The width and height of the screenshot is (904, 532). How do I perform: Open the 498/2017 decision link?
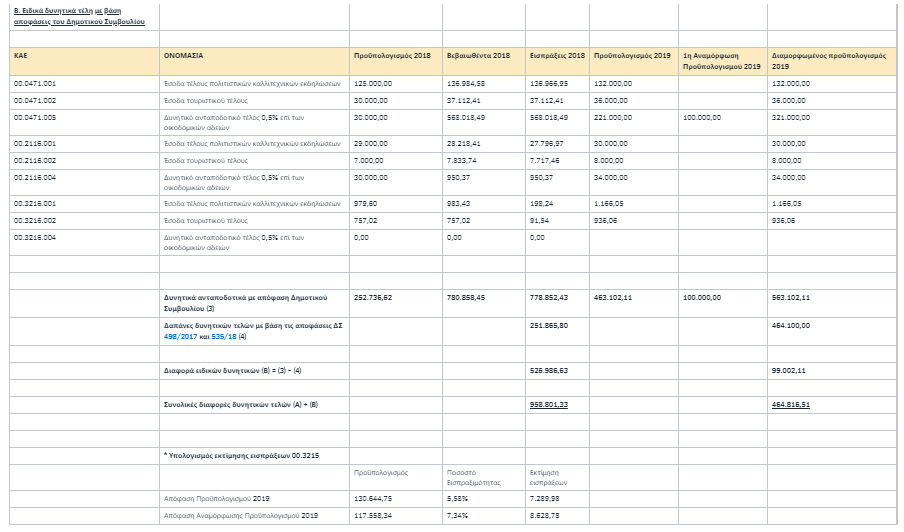tap(178, 337)
